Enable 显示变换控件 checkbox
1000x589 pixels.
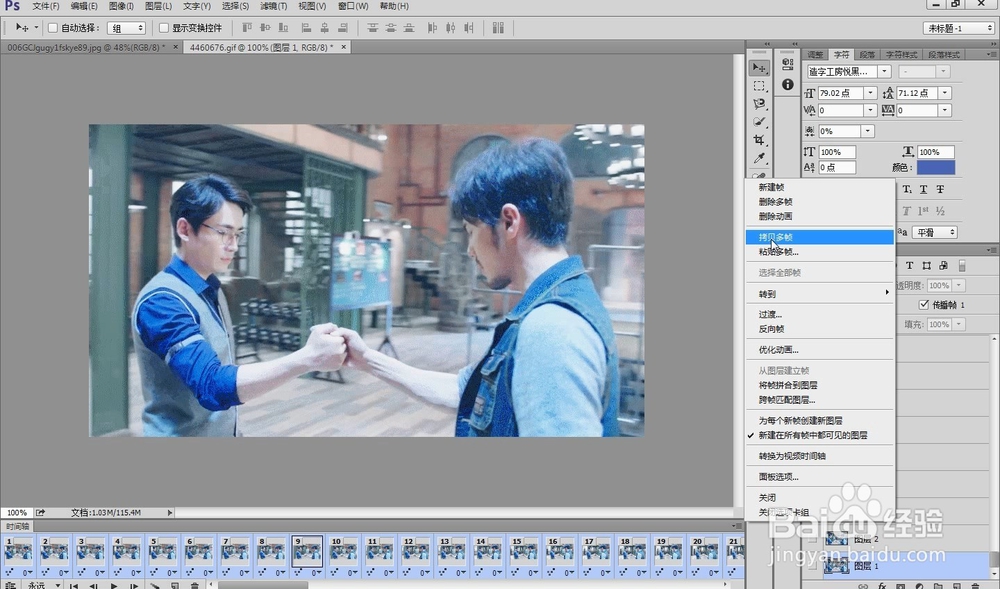pos(164,27)
